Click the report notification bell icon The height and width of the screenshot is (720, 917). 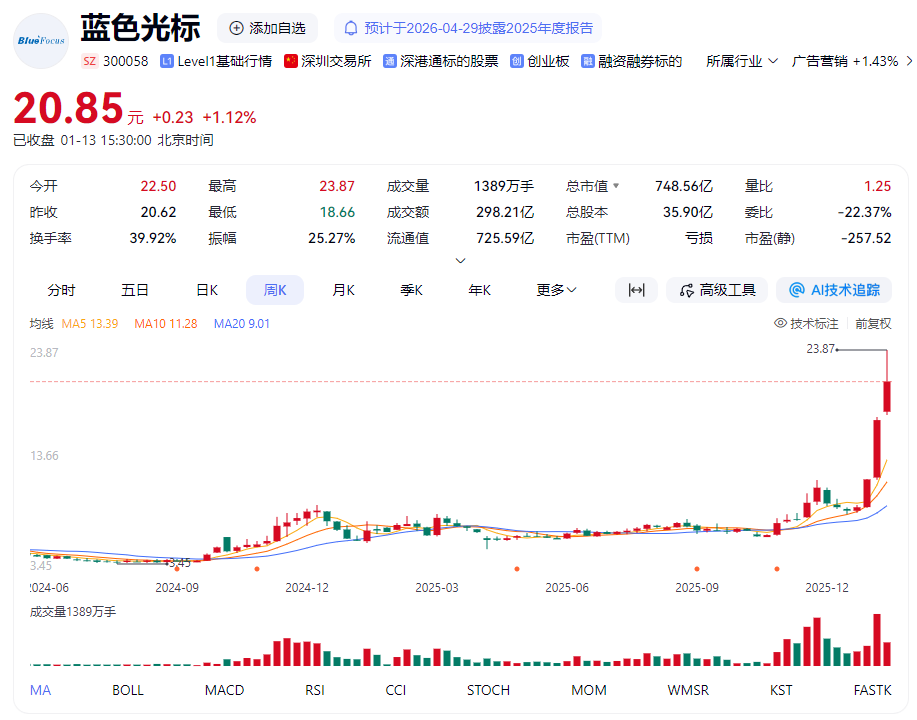point(350,27)
